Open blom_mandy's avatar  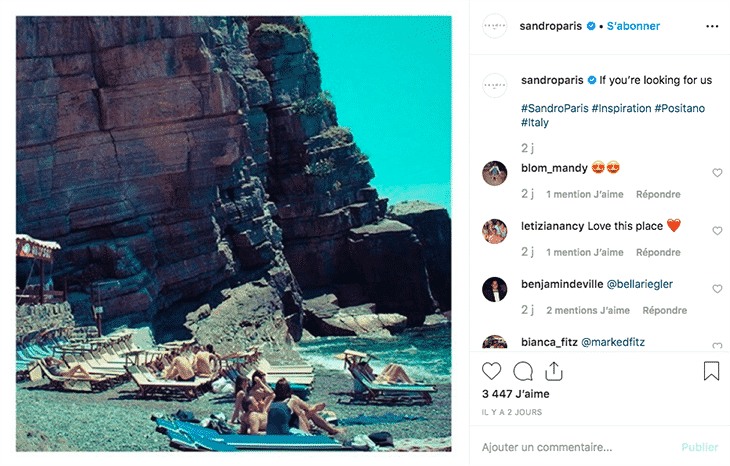point(495,174)
